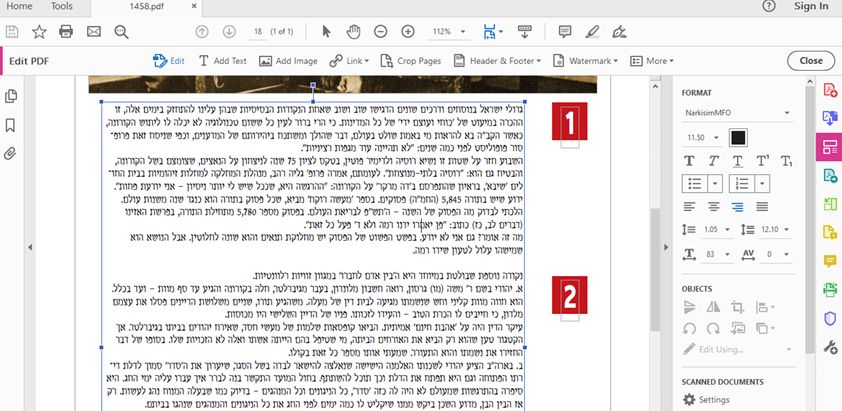Viewport: 842px width, 411px height.
Task: Center-align the paragraph
Action: click(713, 206)
